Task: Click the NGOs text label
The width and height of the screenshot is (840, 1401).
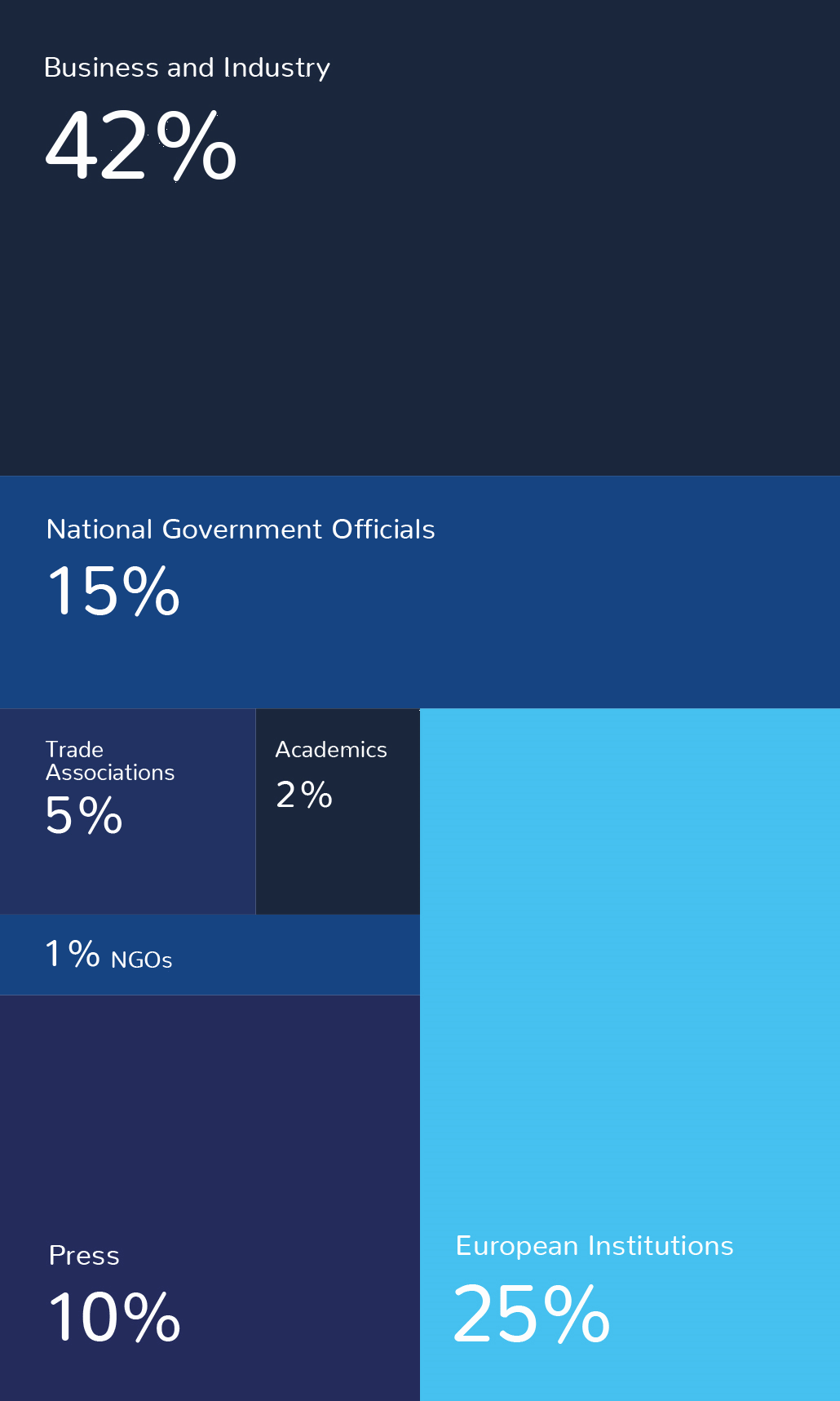Action: (x=141, y=960)
